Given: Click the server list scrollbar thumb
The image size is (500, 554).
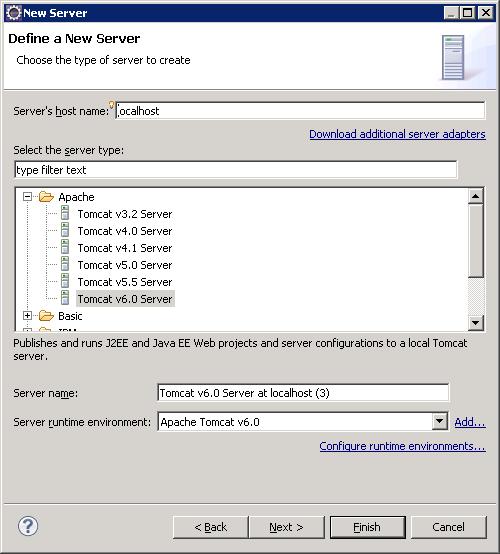Looking at the screenshot, I should (x=476, y=241).
